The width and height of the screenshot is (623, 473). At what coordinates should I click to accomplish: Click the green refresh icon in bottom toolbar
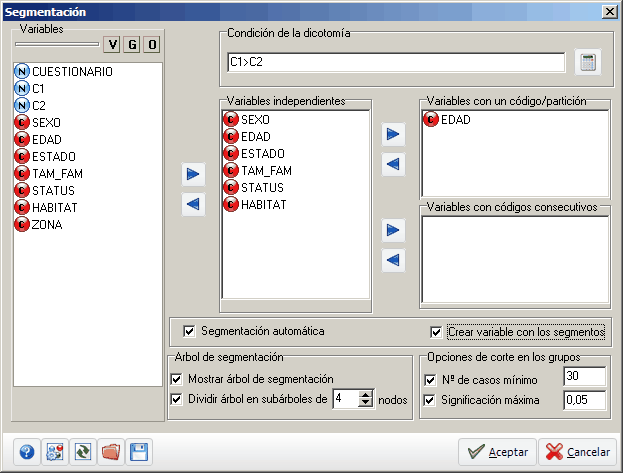(83, 452)
